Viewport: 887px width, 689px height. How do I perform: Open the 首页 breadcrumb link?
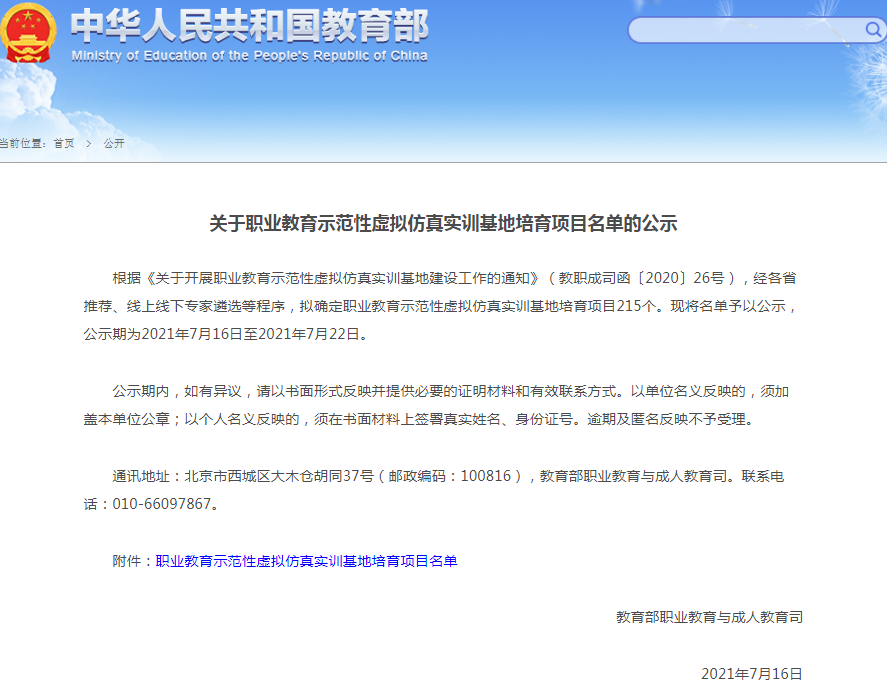coord(64,144)
